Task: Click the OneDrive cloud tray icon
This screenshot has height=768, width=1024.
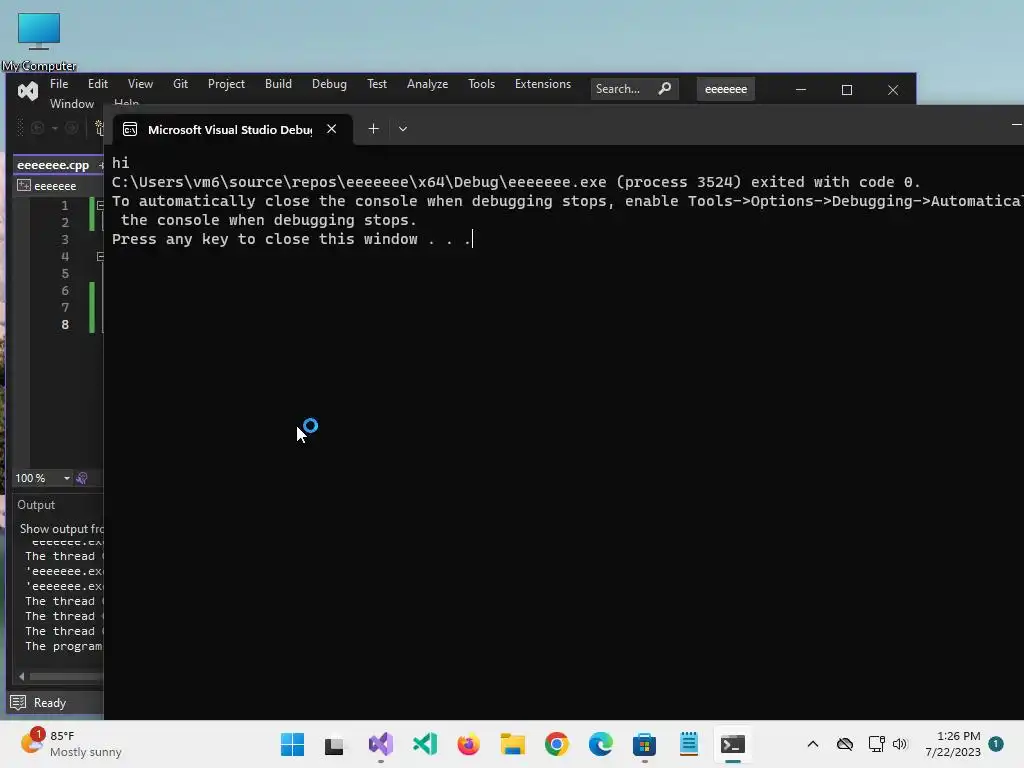Action: point(845,744)
